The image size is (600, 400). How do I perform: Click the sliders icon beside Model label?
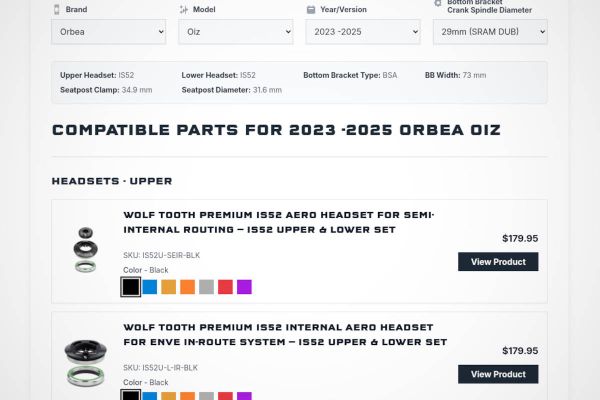(184, 10)
